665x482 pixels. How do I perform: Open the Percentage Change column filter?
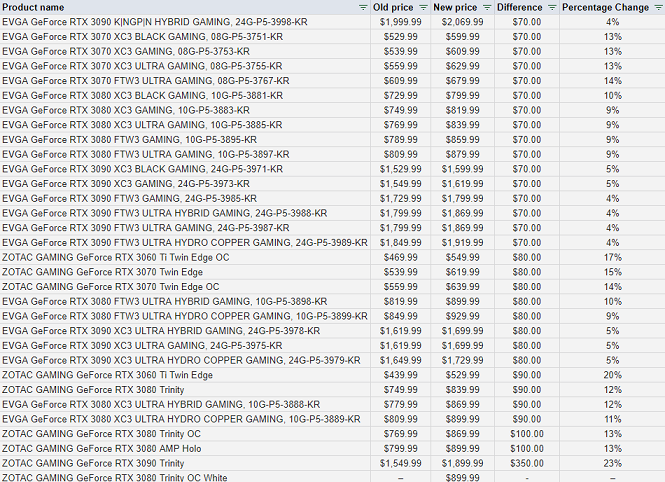[x=659, y=8]
